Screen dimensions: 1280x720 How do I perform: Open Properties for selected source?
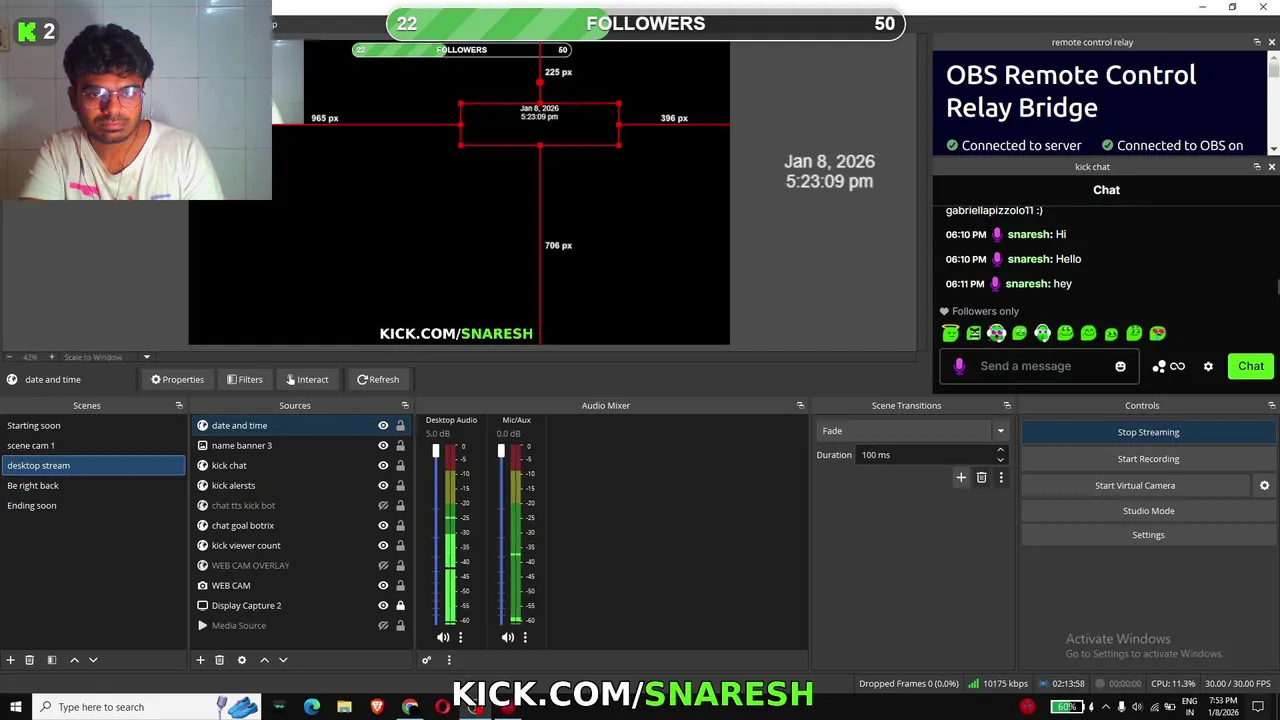pyautogui.click(x=177, y=379)
